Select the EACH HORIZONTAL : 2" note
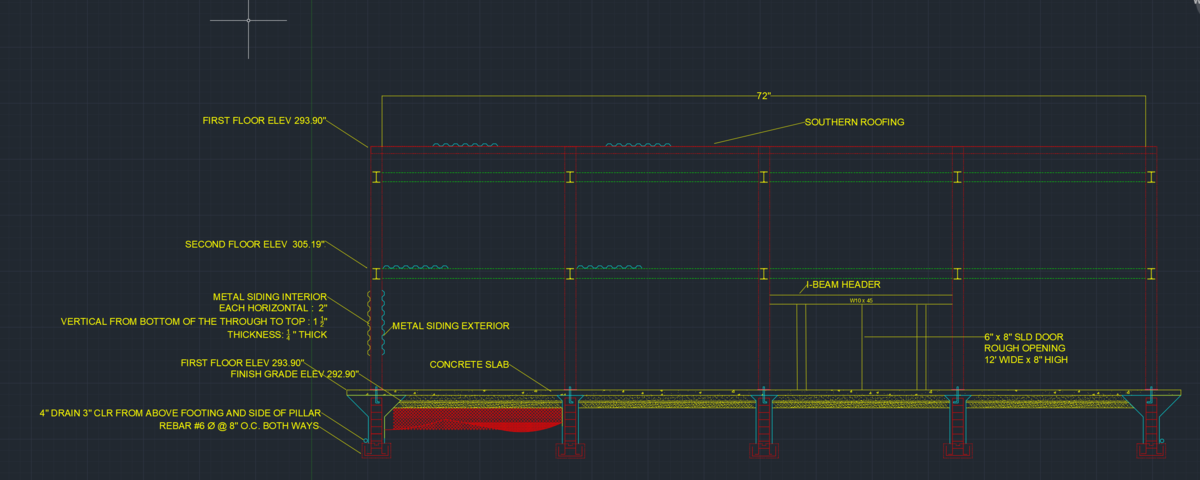The width and height of the screenshot is (1200, 480). click(273, 309)
